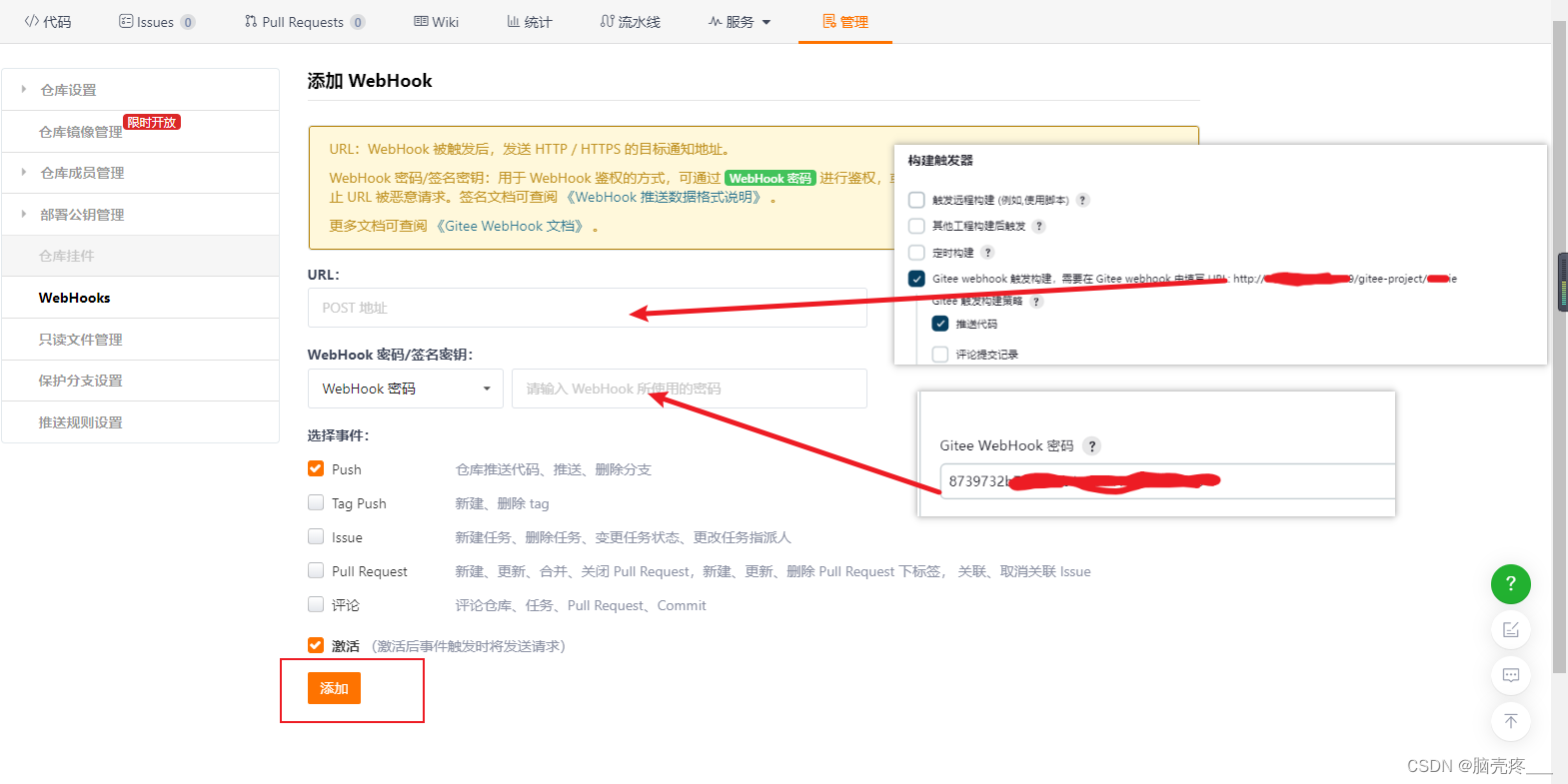Uncheck the 推送代码 checkbox

point(939,324)
